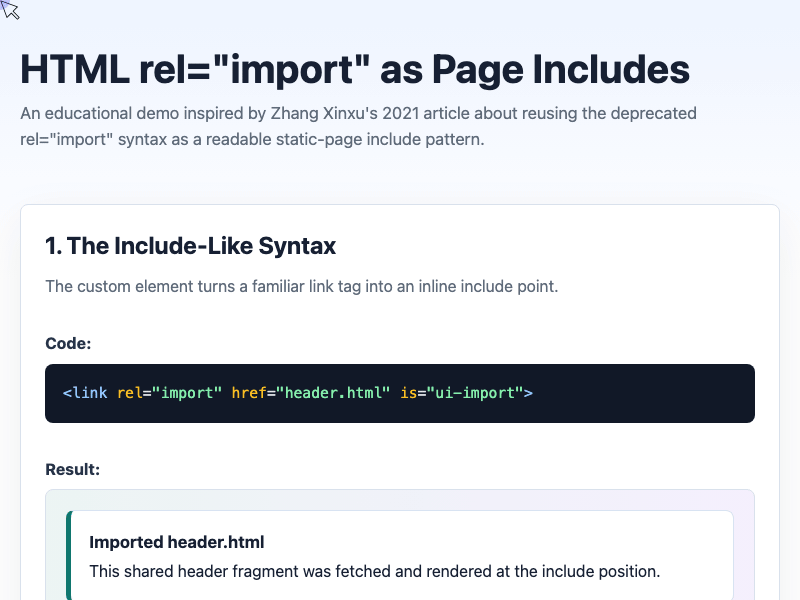Click the main page title heading

[355, 69]
